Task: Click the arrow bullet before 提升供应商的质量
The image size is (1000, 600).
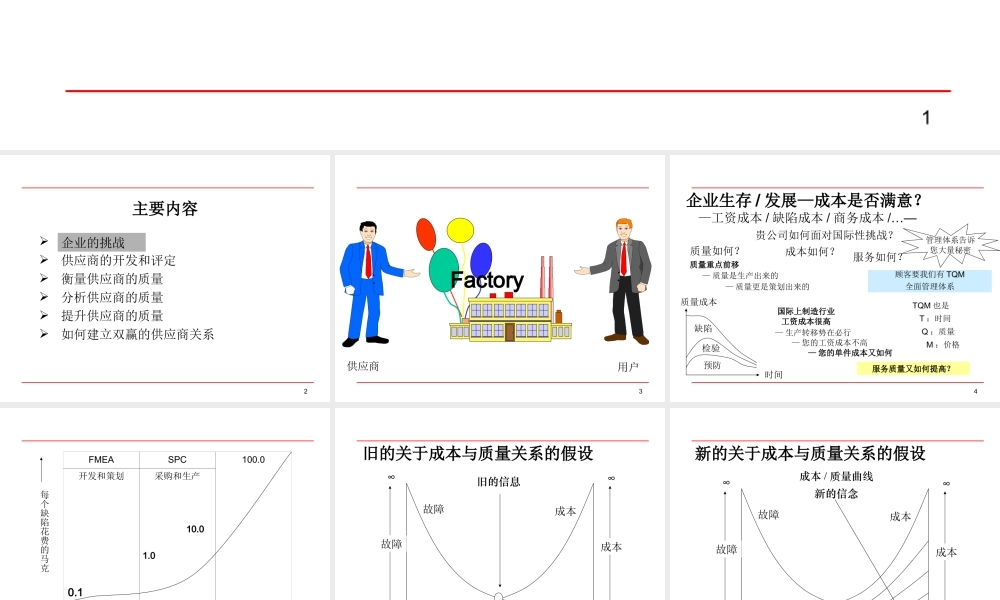Action: point(42,313)
